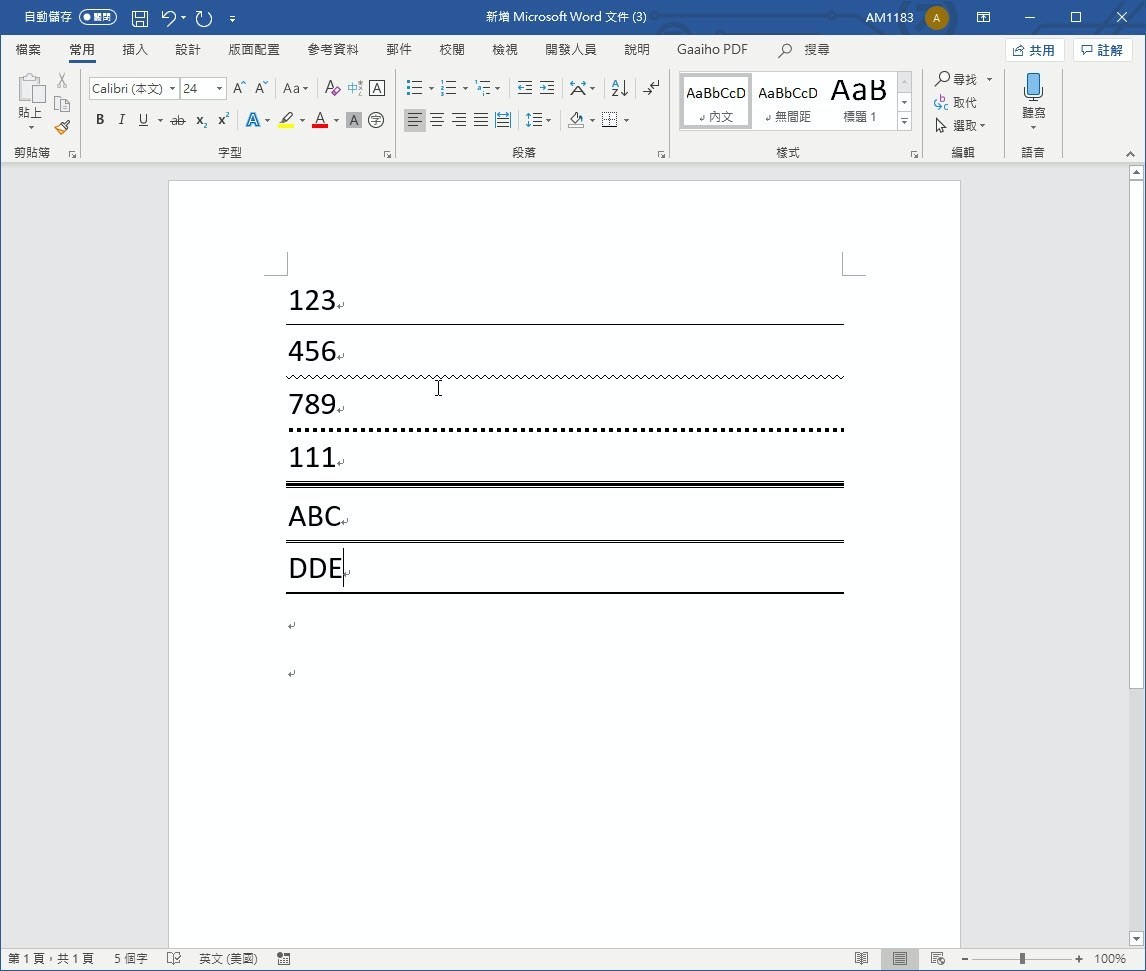Click the Cut scissors icon
This screenshot has width=1146, height=971.
click(x=62, y=80)
